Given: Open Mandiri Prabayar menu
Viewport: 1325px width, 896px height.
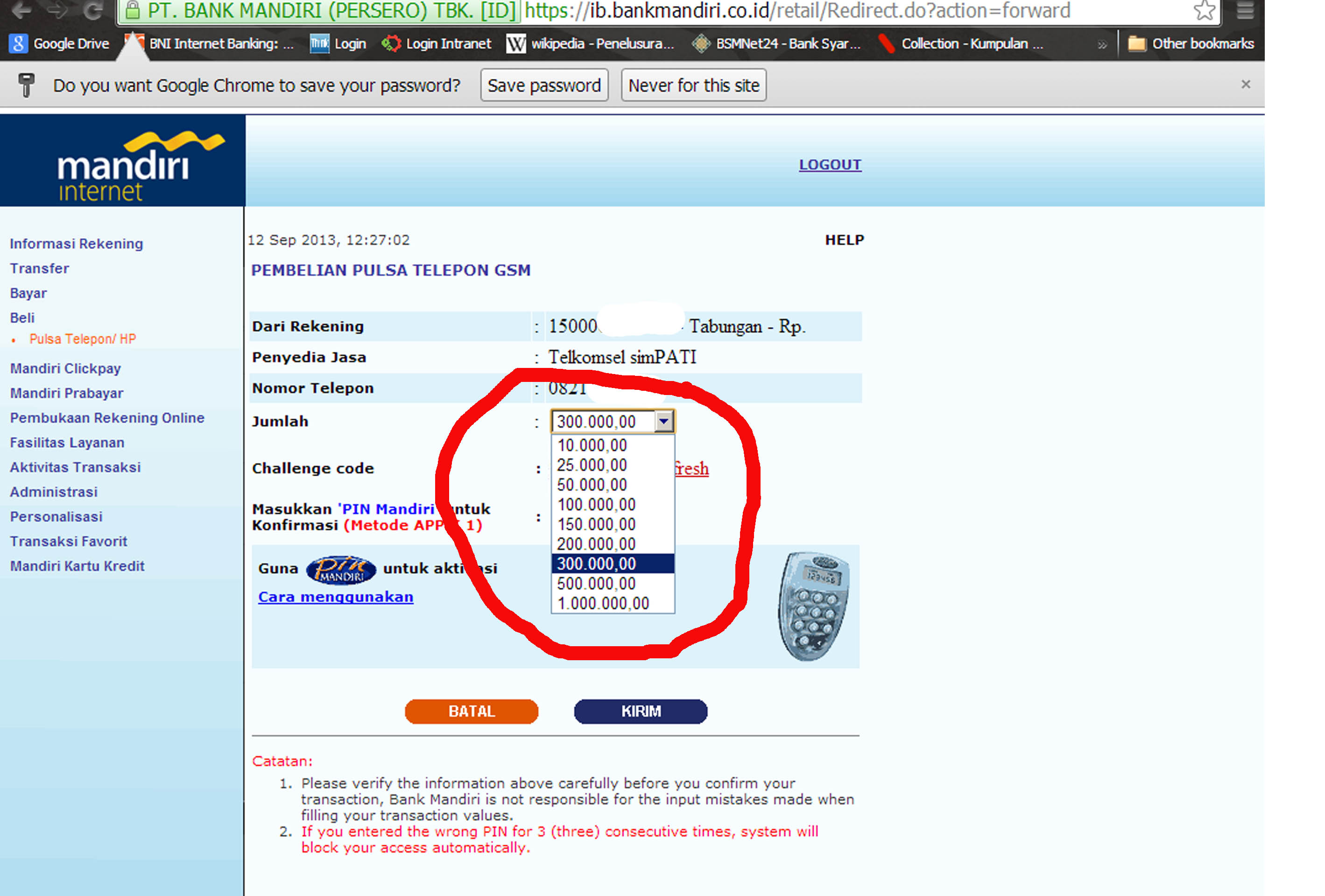Looking at the screenshot, I should (67, 393).
